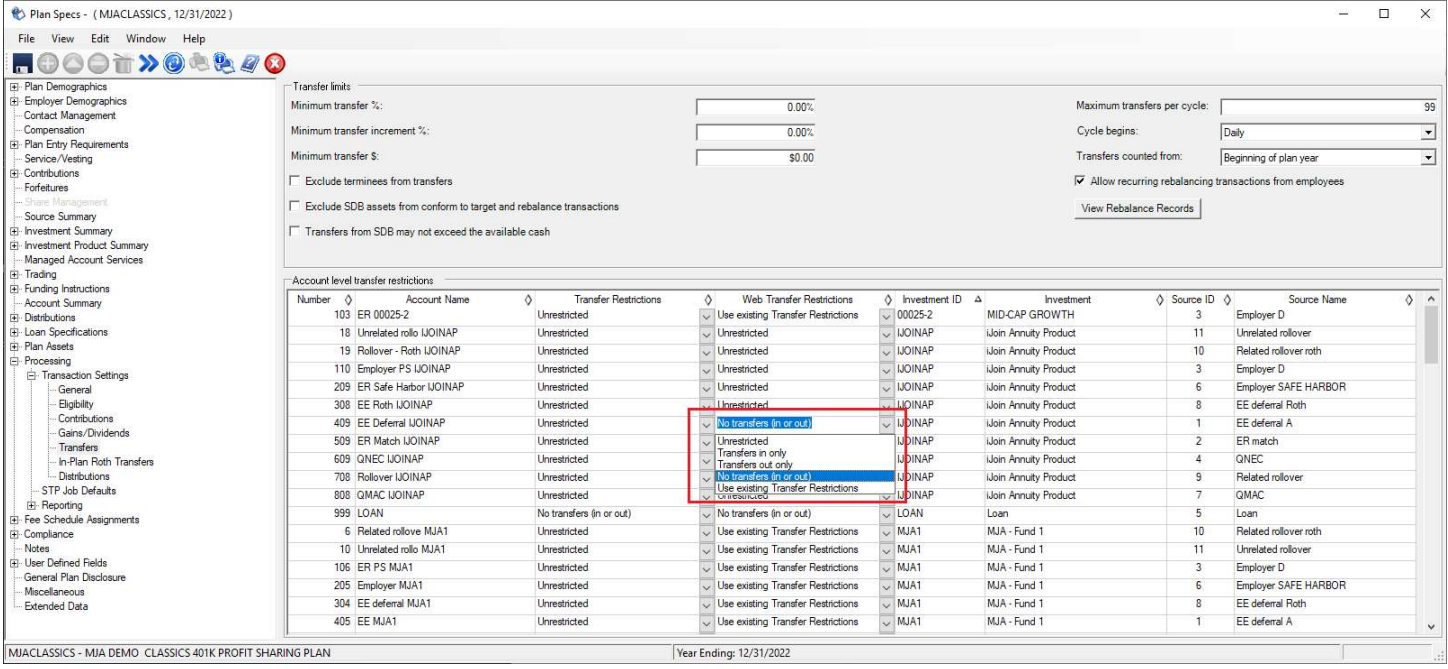Open the Transfer Restrictions dropdown for ER 00025-2
This screenshot has height=669, width=1448.
click(707, 315)
